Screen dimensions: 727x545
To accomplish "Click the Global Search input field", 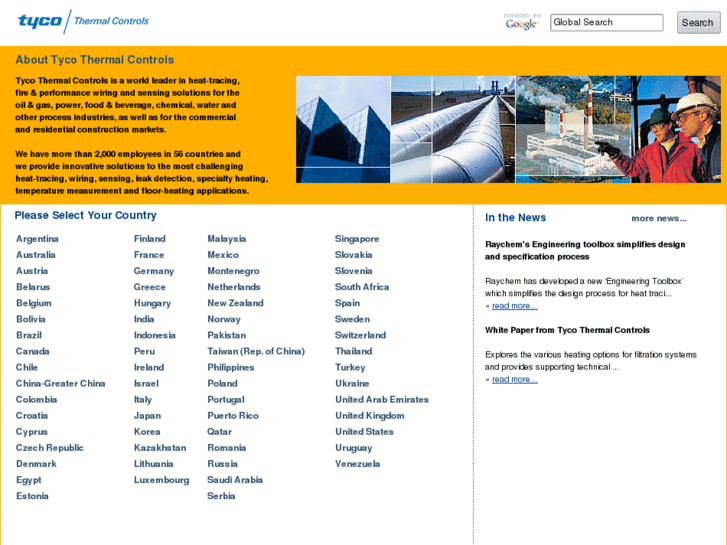I will click(x=606, y=22).
